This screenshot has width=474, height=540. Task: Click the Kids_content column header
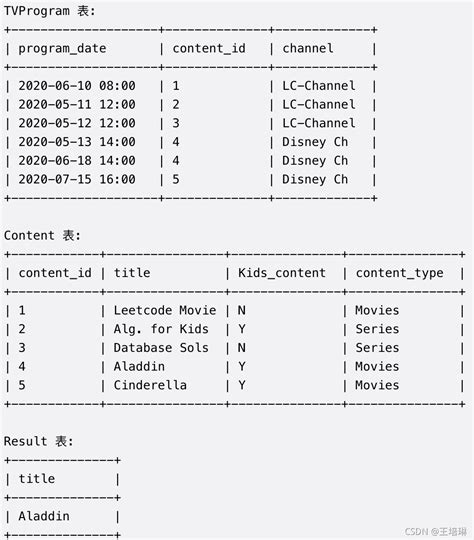click(282, 273)
